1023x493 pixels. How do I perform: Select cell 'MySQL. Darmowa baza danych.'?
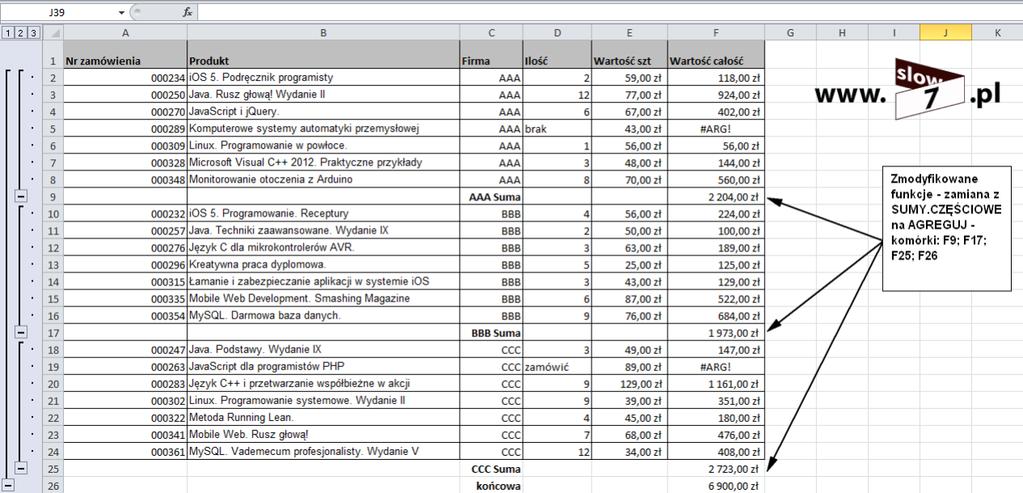[324, 316]
